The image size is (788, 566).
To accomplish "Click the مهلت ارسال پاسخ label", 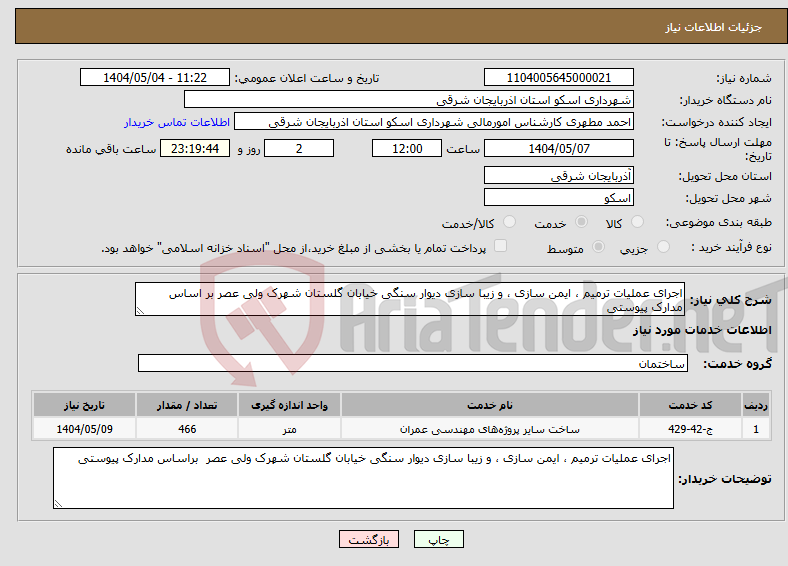I will pyautogui.click(x=718, y=149).
